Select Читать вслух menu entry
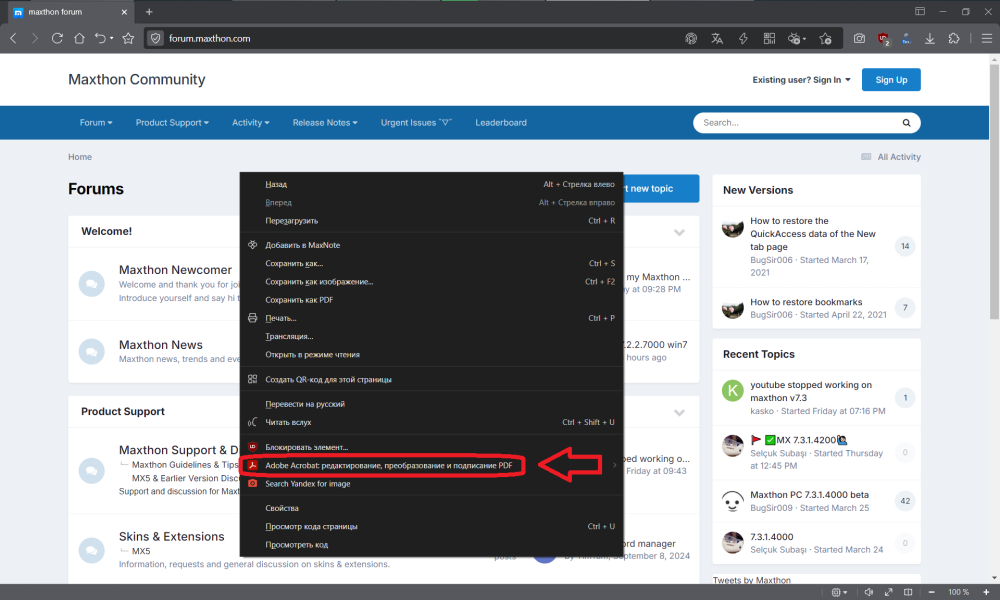Screen dimensions: 1000x600 [x=431, y=422]
